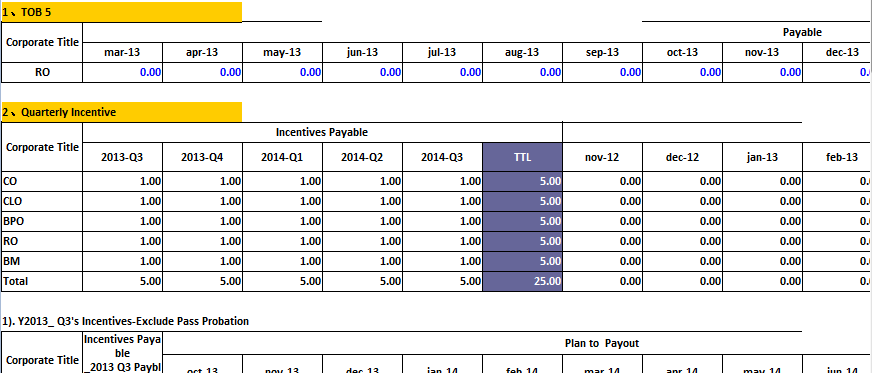Select the Y2013_ Q3's Incentives-Exclude Pass Probation heading
The image size is (872, 373).
tap(126, 321)
